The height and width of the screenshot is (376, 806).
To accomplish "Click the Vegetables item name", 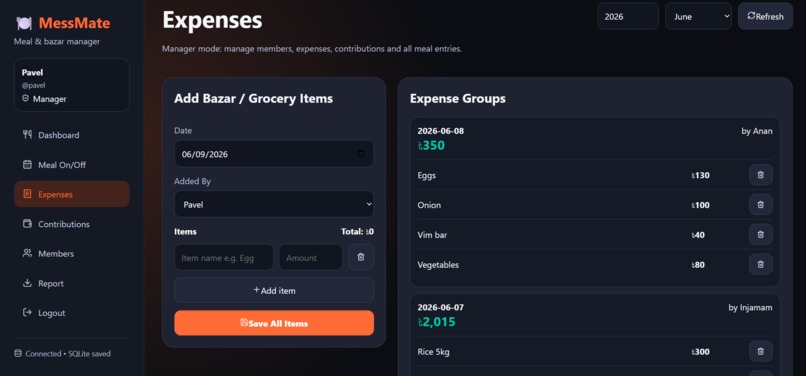I will point(438,264).
